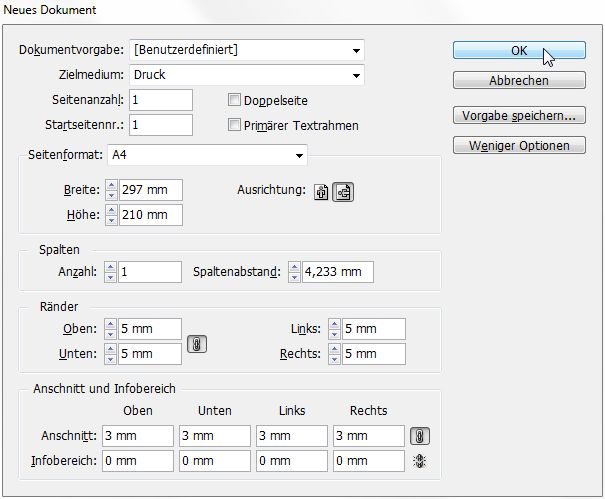The image size is (605, 499).
Task: Click Weniger Optionen button
Action: (519, 145)
